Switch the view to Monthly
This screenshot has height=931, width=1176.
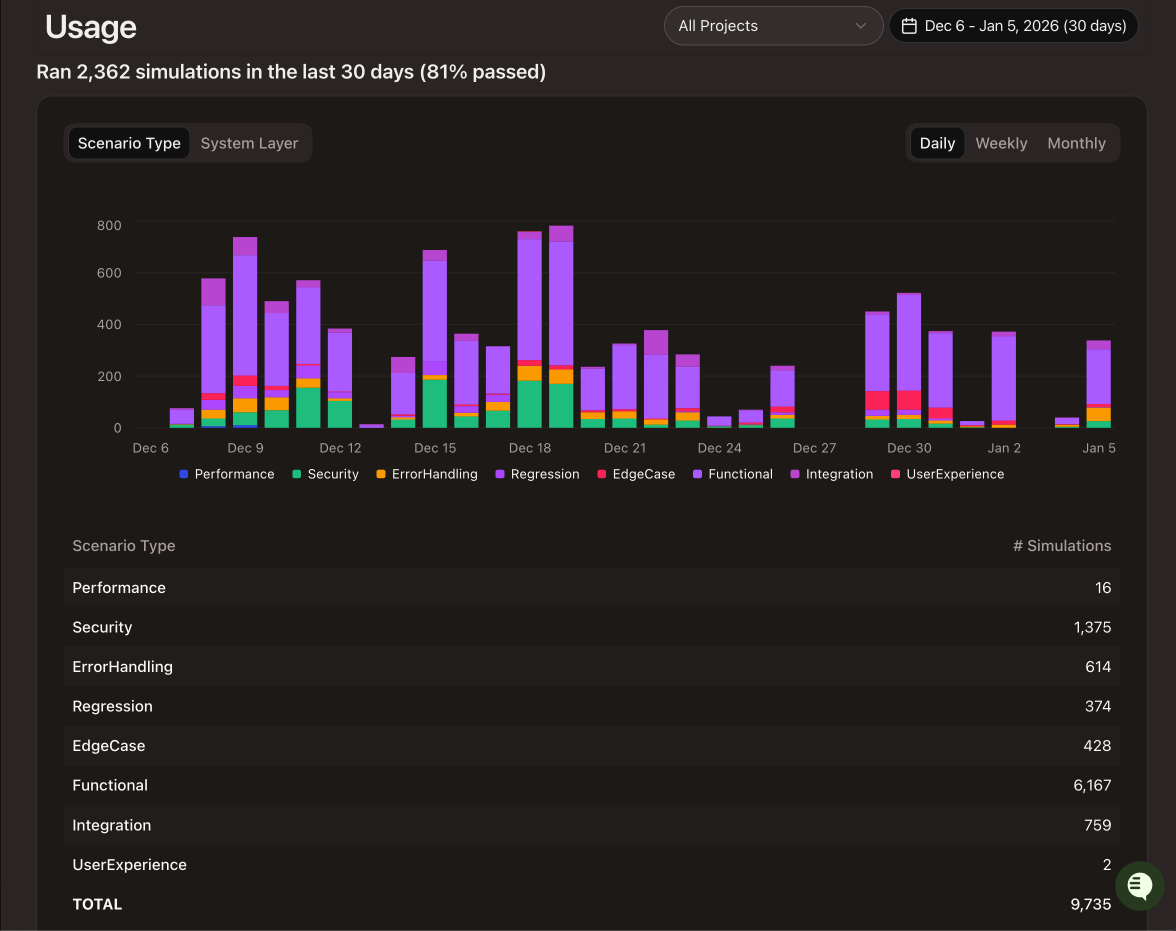1076,143
